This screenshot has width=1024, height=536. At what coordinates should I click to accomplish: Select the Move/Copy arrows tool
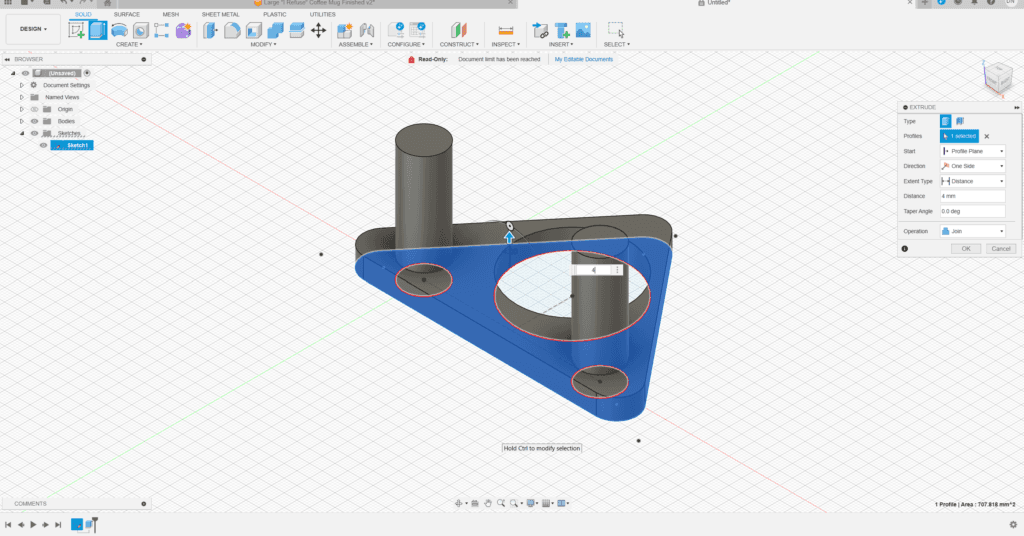pos(319,30)
